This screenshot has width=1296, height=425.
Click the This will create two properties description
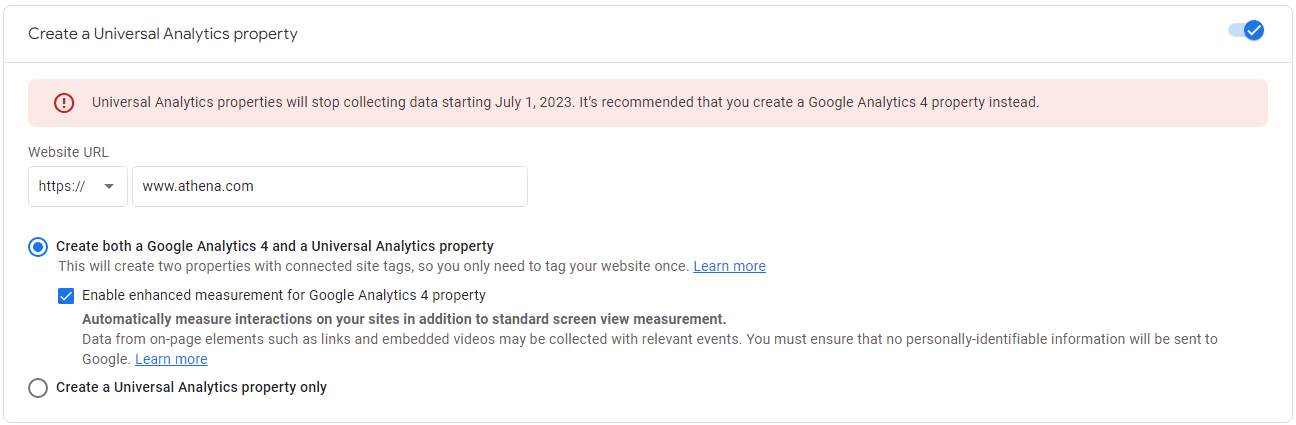374,266
